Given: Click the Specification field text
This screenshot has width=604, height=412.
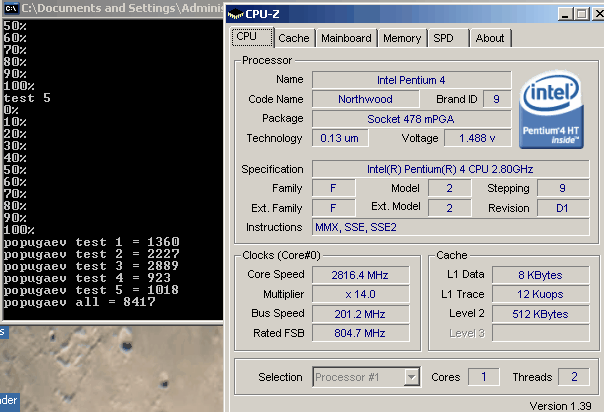Looking at the screenshot, I should (450, 169).
